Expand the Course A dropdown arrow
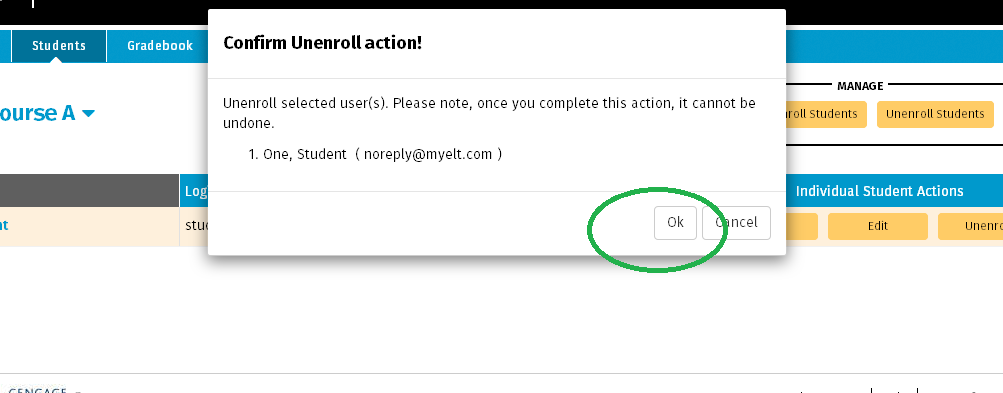This screenshot has height=393, width=1003. click(x=89, y=114)
